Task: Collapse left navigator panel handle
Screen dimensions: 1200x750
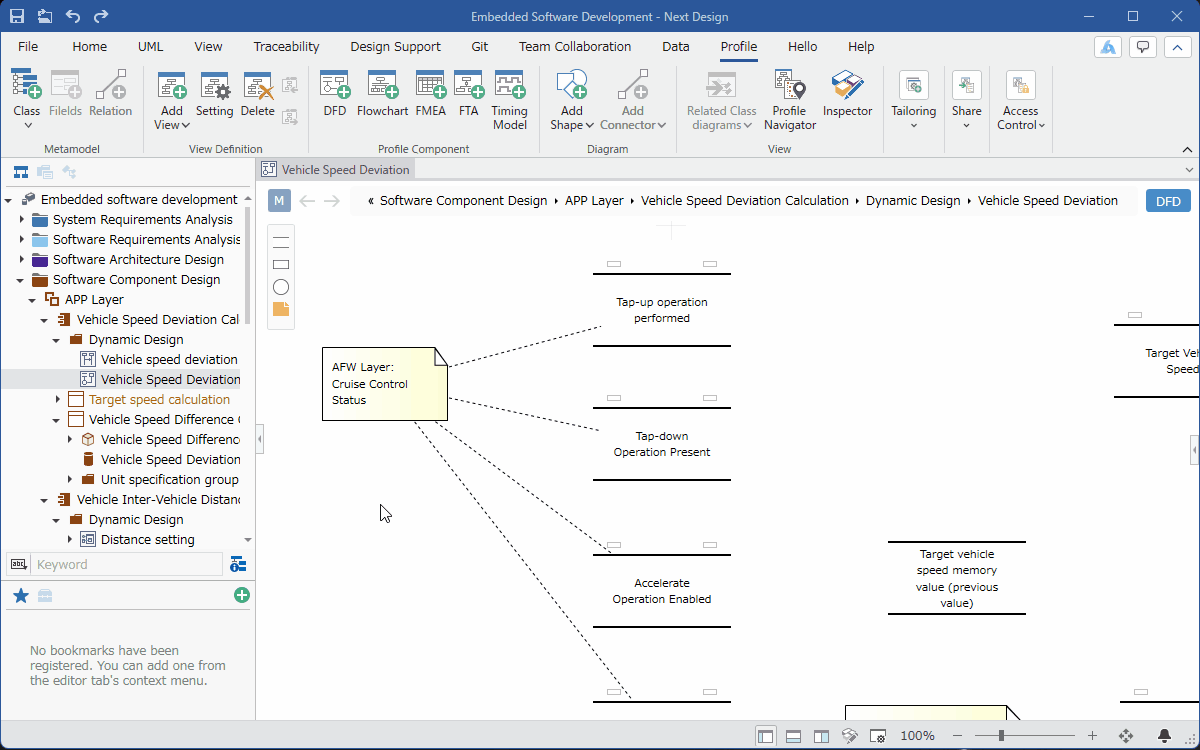Action: 260,439
